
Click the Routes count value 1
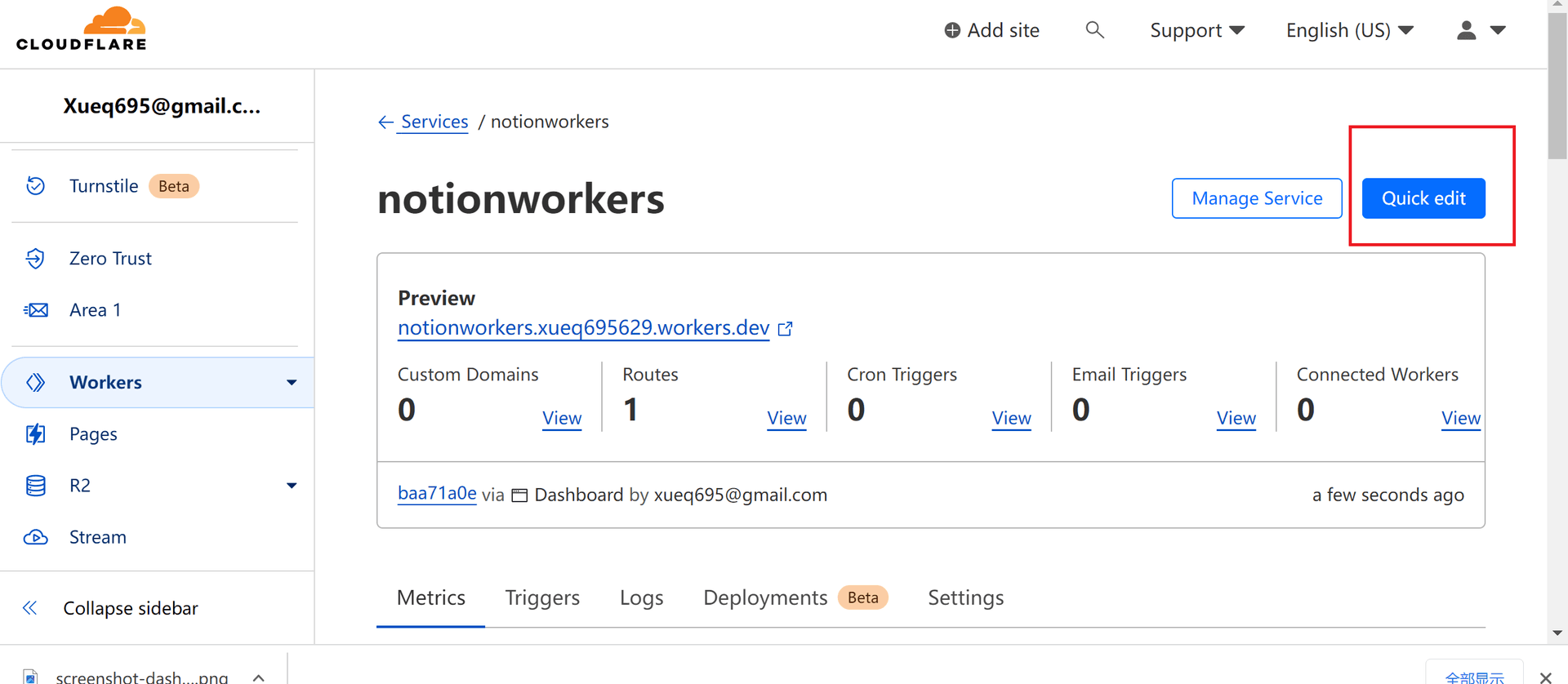[630, 410]
